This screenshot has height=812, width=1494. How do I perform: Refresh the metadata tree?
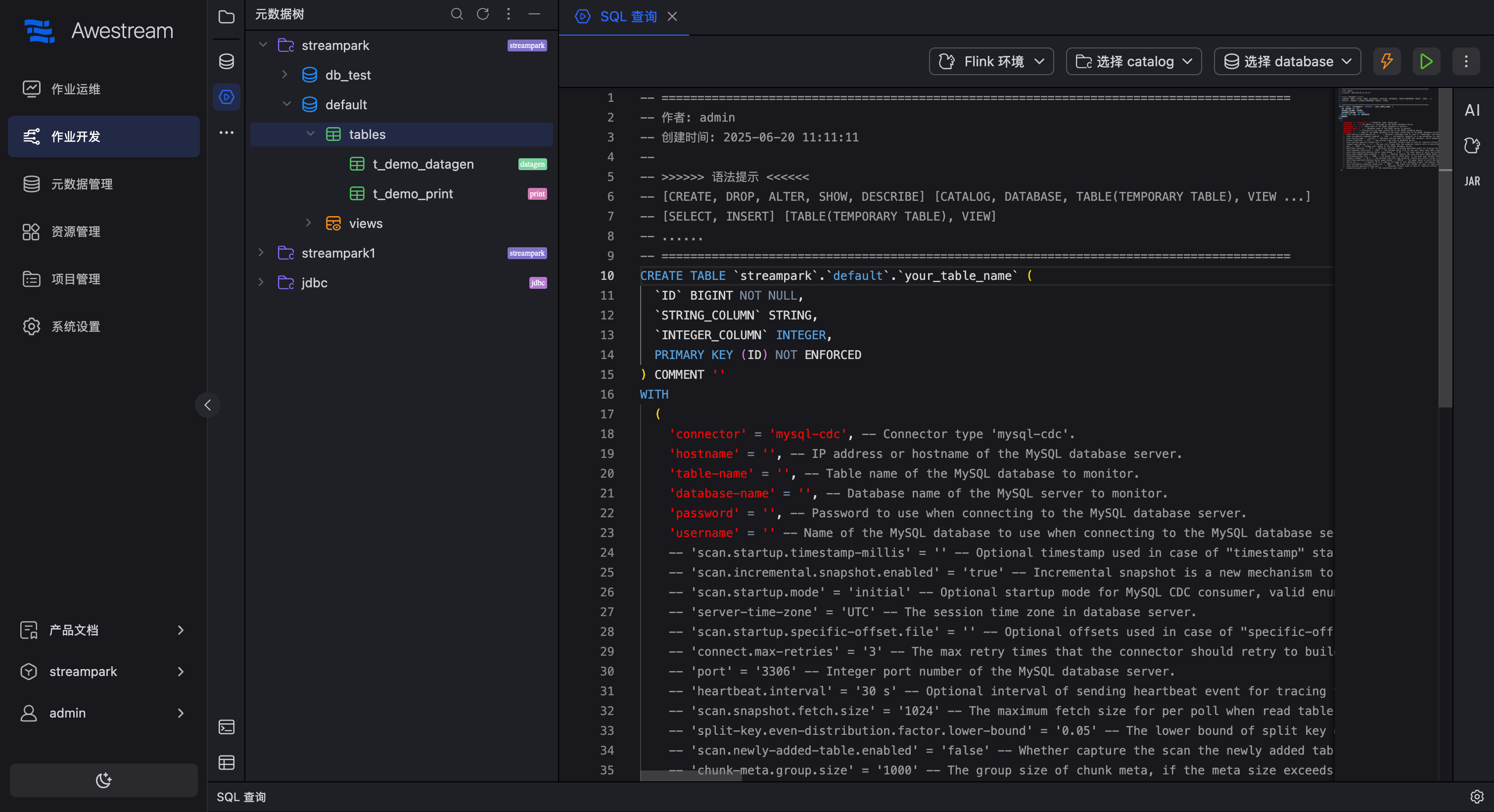(482, 14)
